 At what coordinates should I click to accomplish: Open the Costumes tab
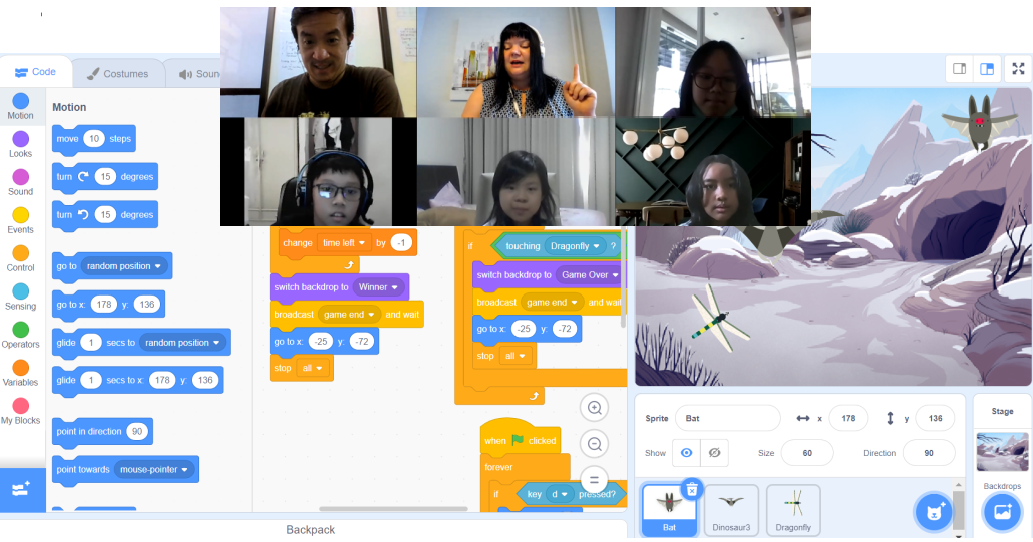click(x=117, y=74)
